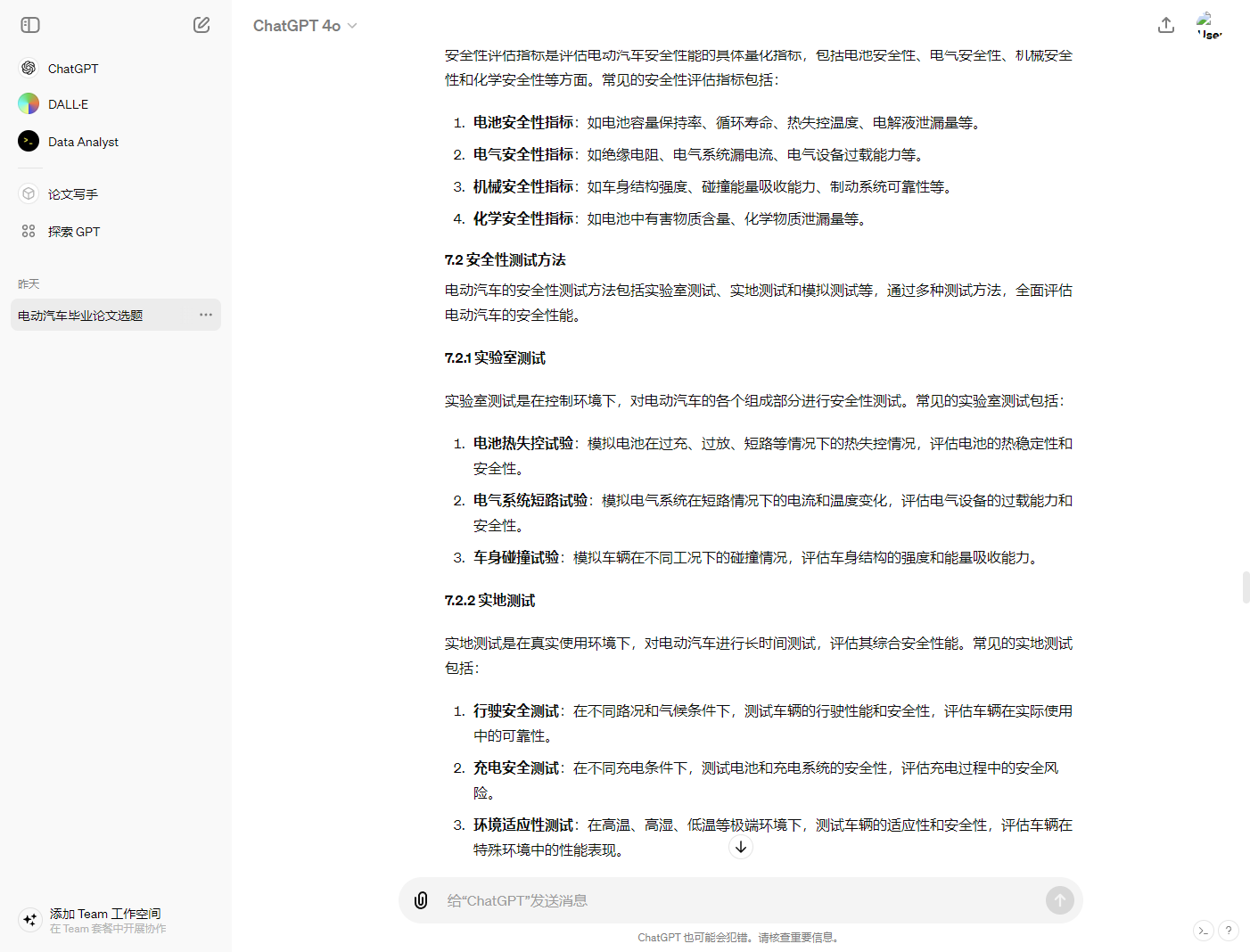Open the help question mark button
The image size is (1250, 952).
point(1228,931)
